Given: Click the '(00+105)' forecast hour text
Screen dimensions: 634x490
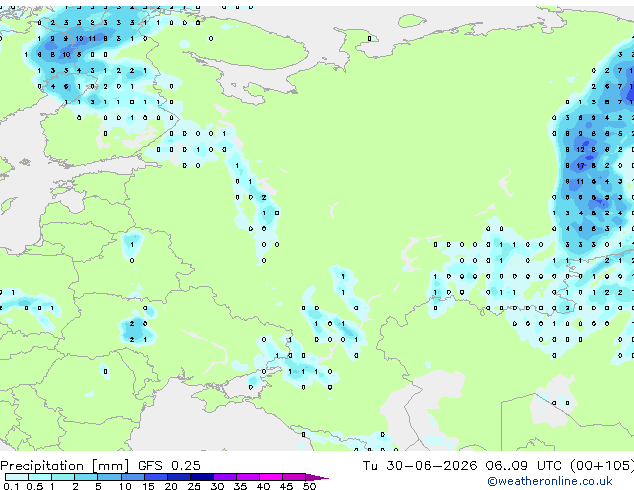Looking at the screenshot, I should coord(602,466).
